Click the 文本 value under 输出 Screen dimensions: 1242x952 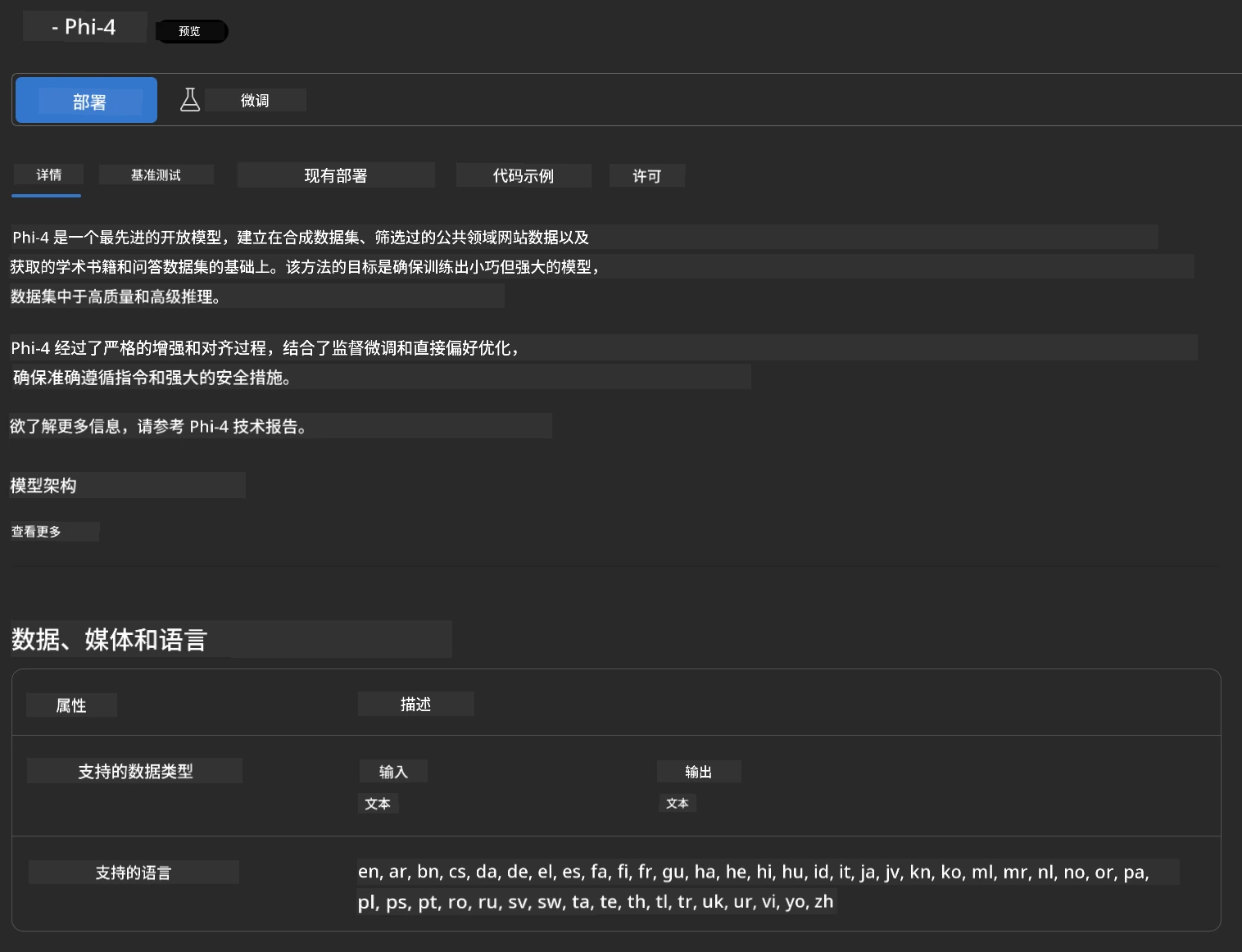click(x=678, y=803)
